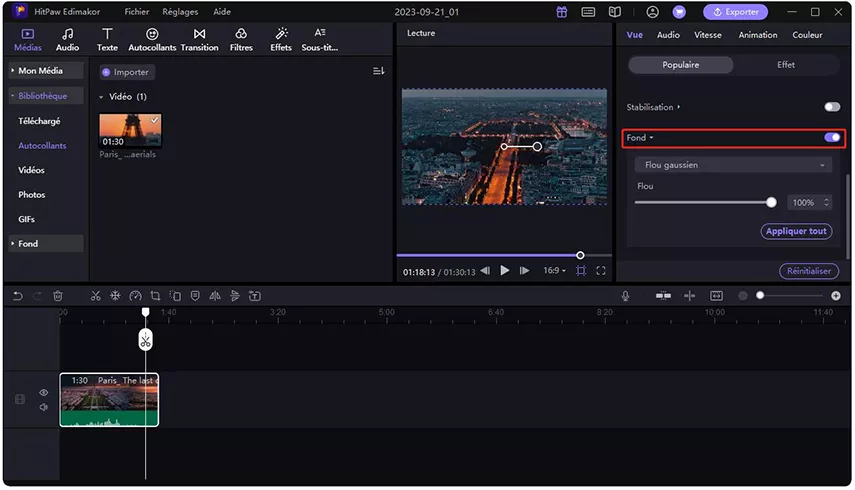Click the redo arrow icon
This screenshot has height=490, width=855.
[37, 296]
